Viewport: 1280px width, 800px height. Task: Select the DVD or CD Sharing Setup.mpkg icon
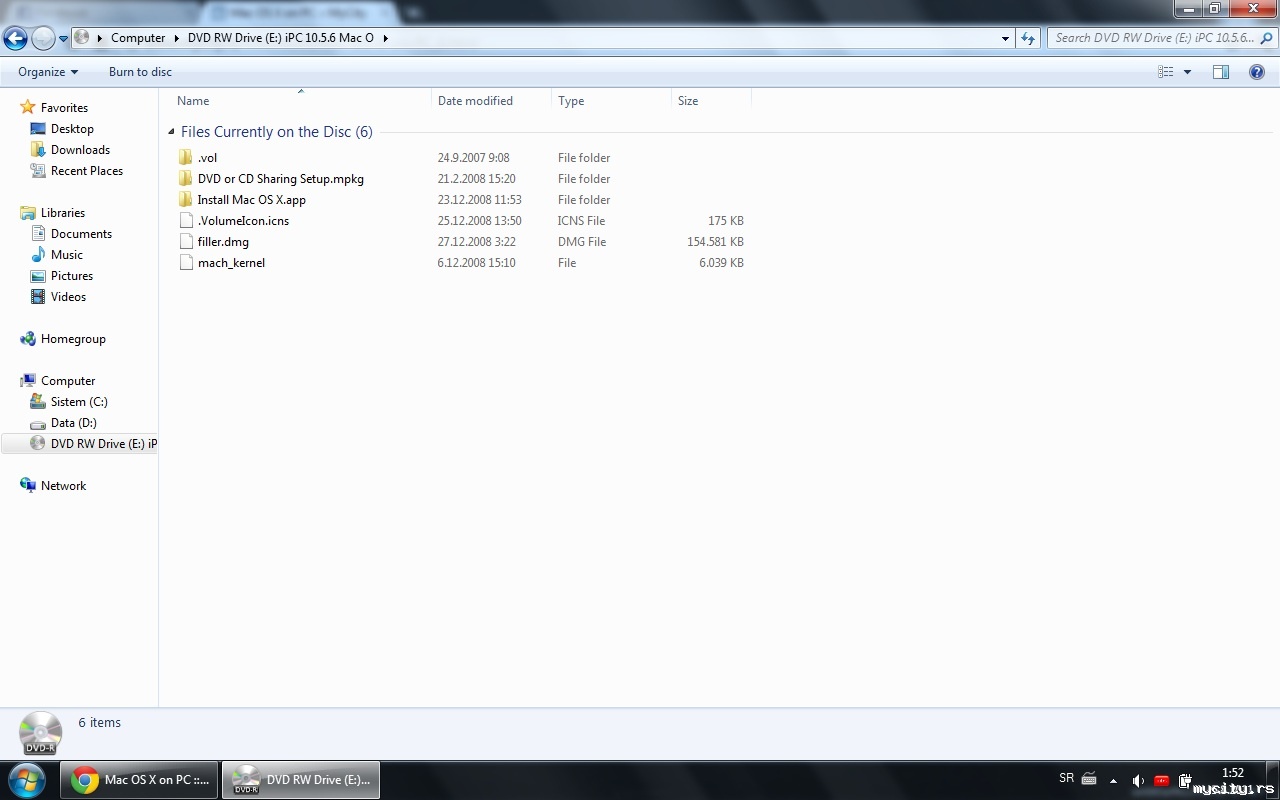[x=185, y=179]
